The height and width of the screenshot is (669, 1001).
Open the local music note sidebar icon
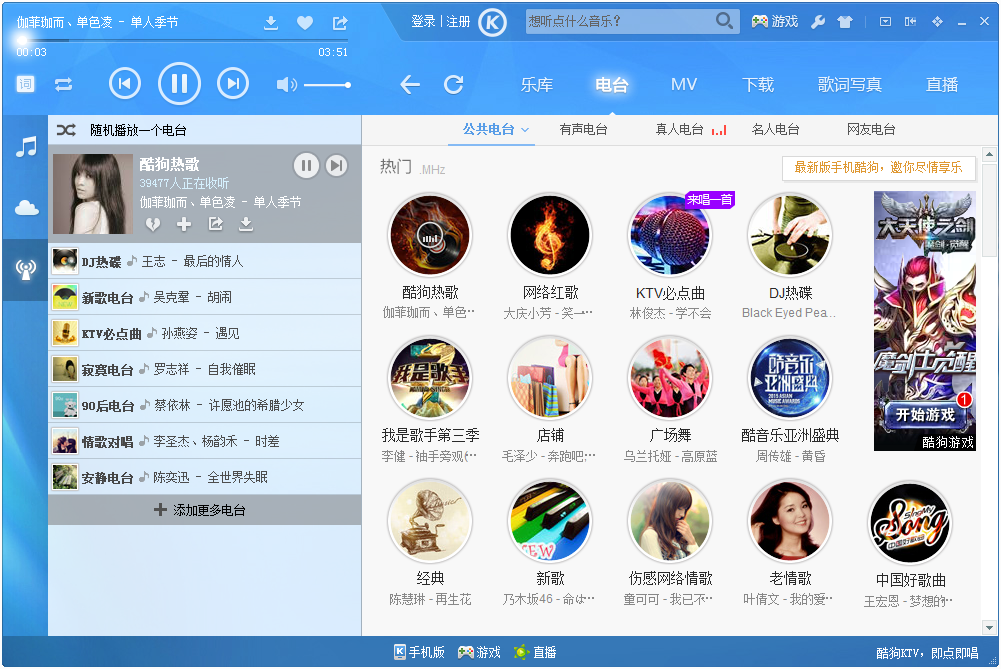click(x=26, y=147)
